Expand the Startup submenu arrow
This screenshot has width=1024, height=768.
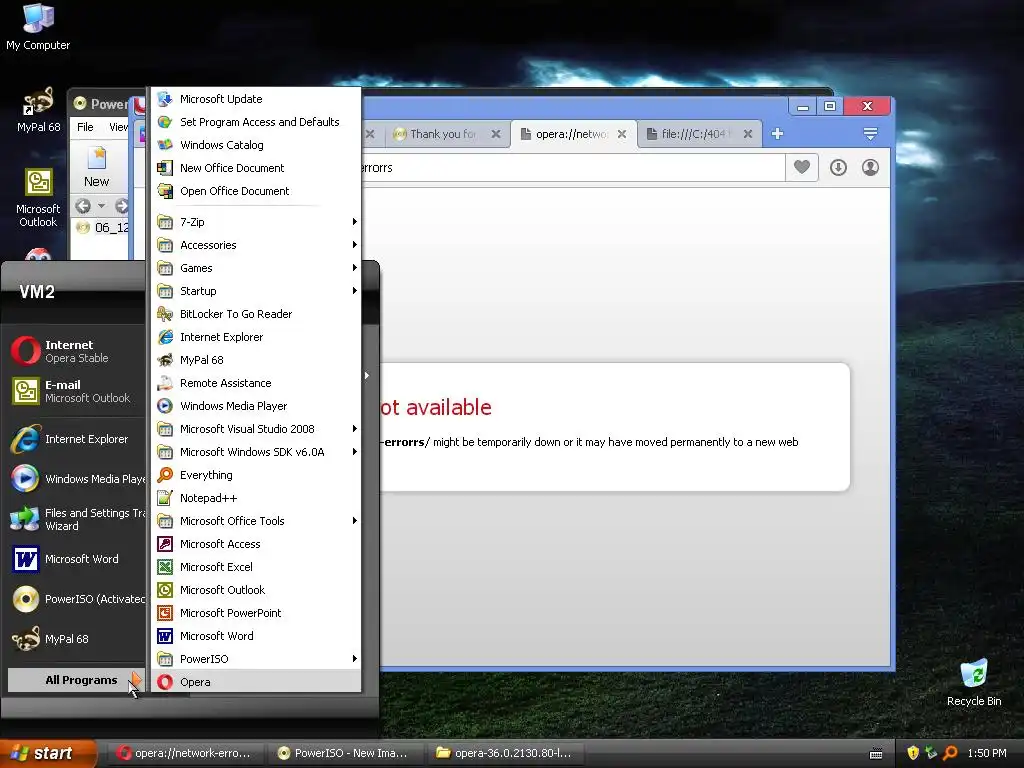tap(354, 291)
